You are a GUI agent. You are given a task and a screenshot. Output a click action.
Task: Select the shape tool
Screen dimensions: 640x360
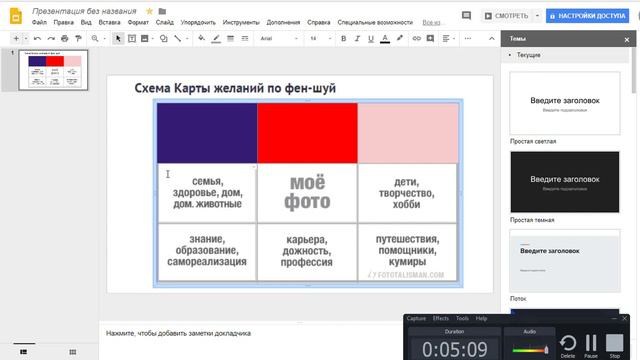coord(164,38)
